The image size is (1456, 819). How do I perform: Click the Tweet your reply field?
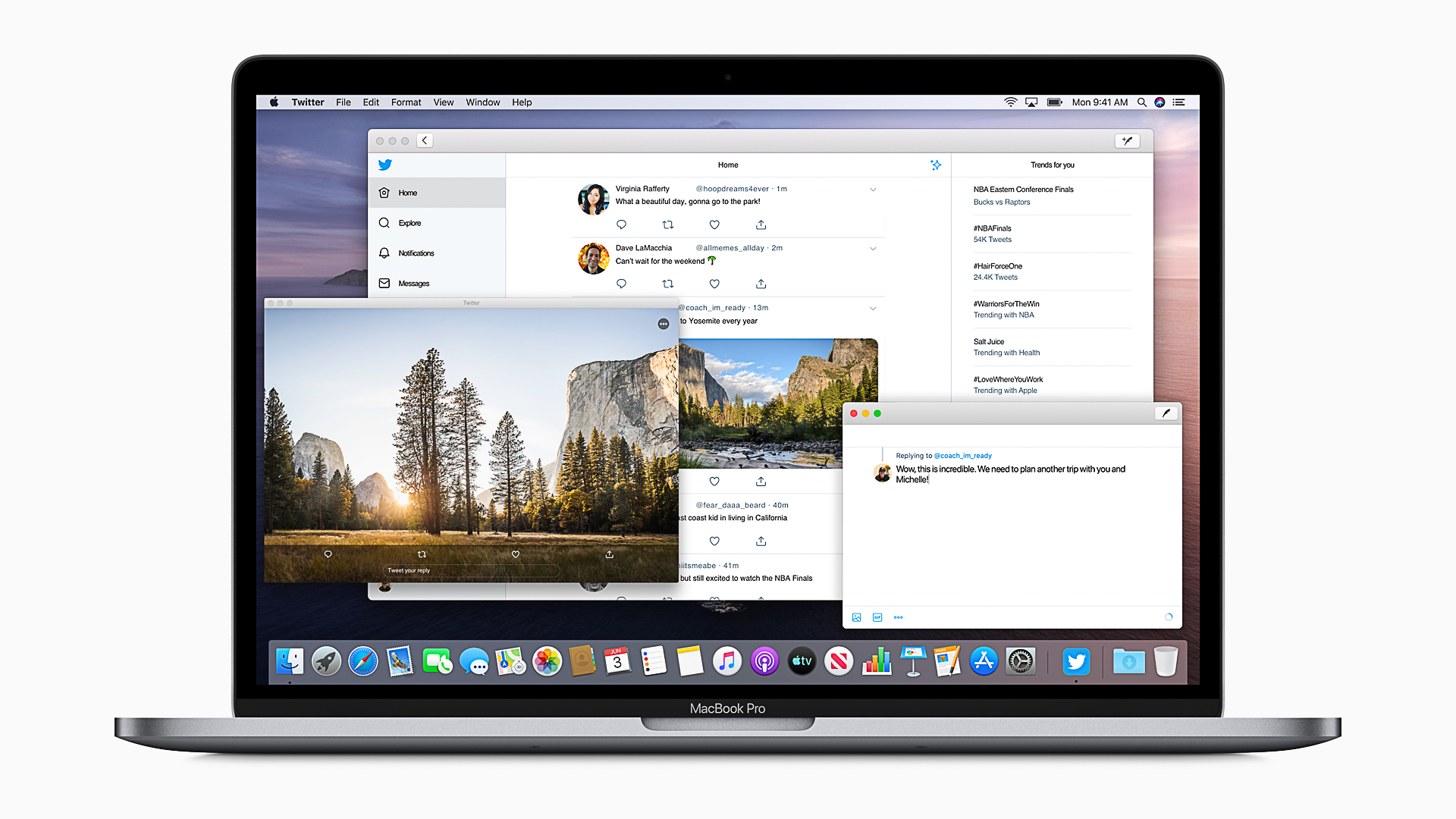tap(470, 570)
